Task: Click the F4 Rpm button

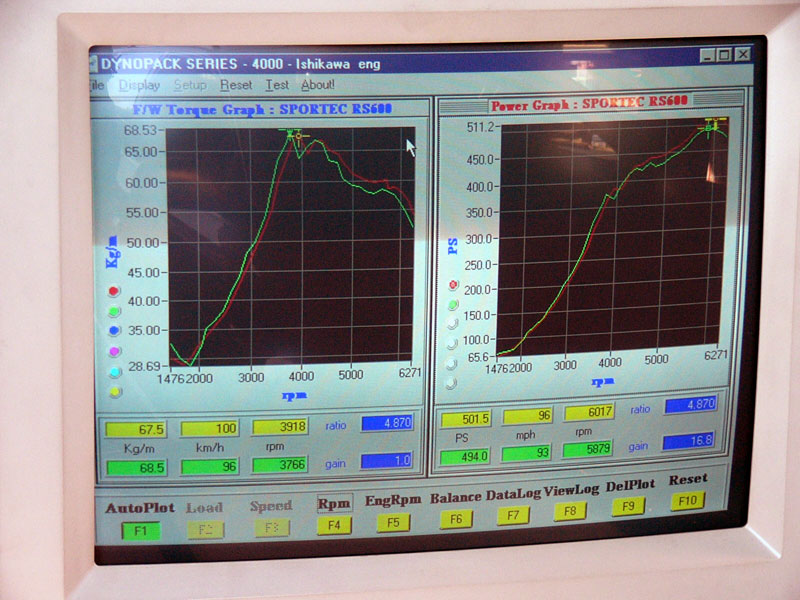Action: pyautogui.click(x=334, y=525)
